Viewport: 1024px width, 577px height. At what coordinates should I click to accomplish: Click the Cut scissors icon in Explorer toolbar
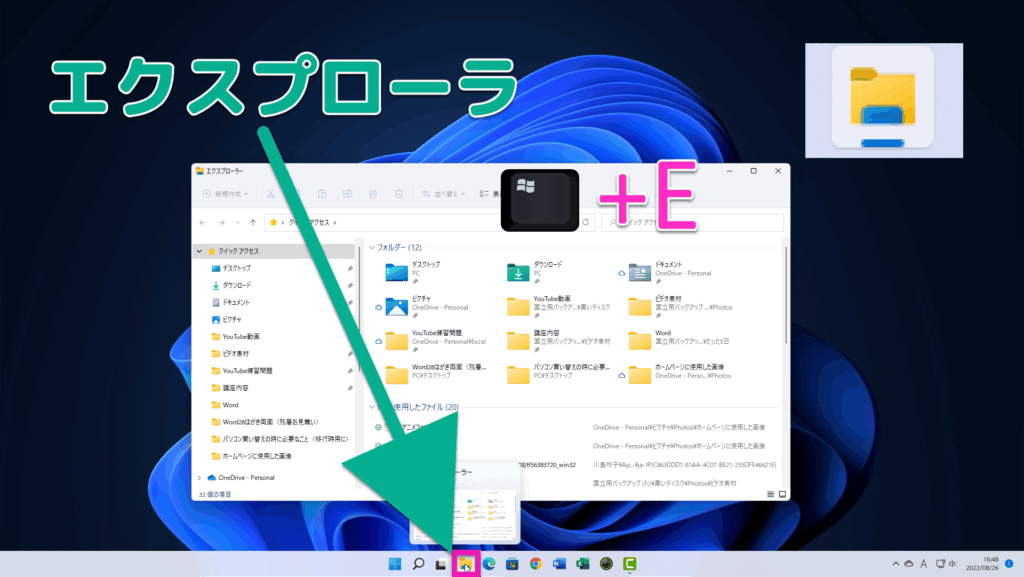point(270,194)
